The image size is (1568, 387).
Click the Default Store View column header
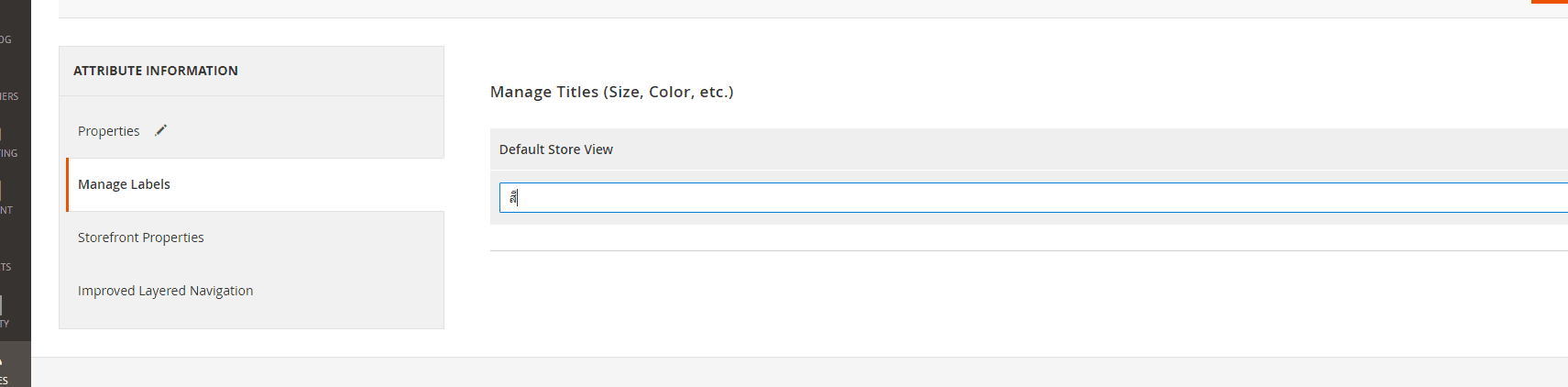tap(555, 149)
